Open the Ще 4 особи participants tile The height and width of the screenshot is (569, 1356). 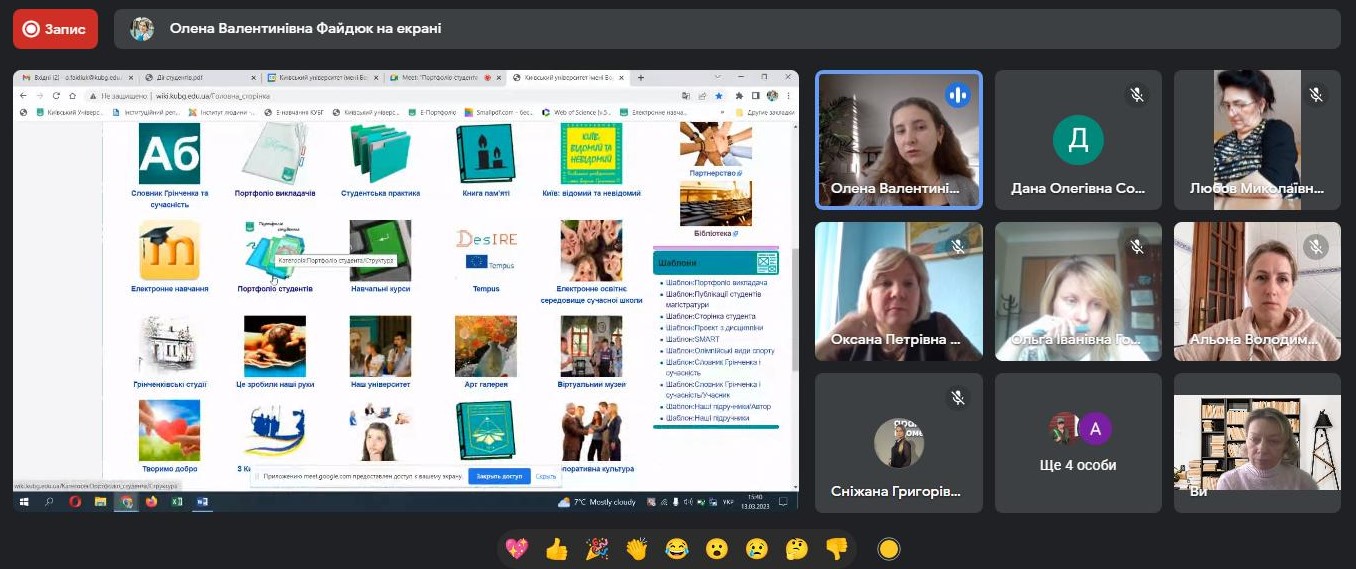click(x=1078, y=443)
